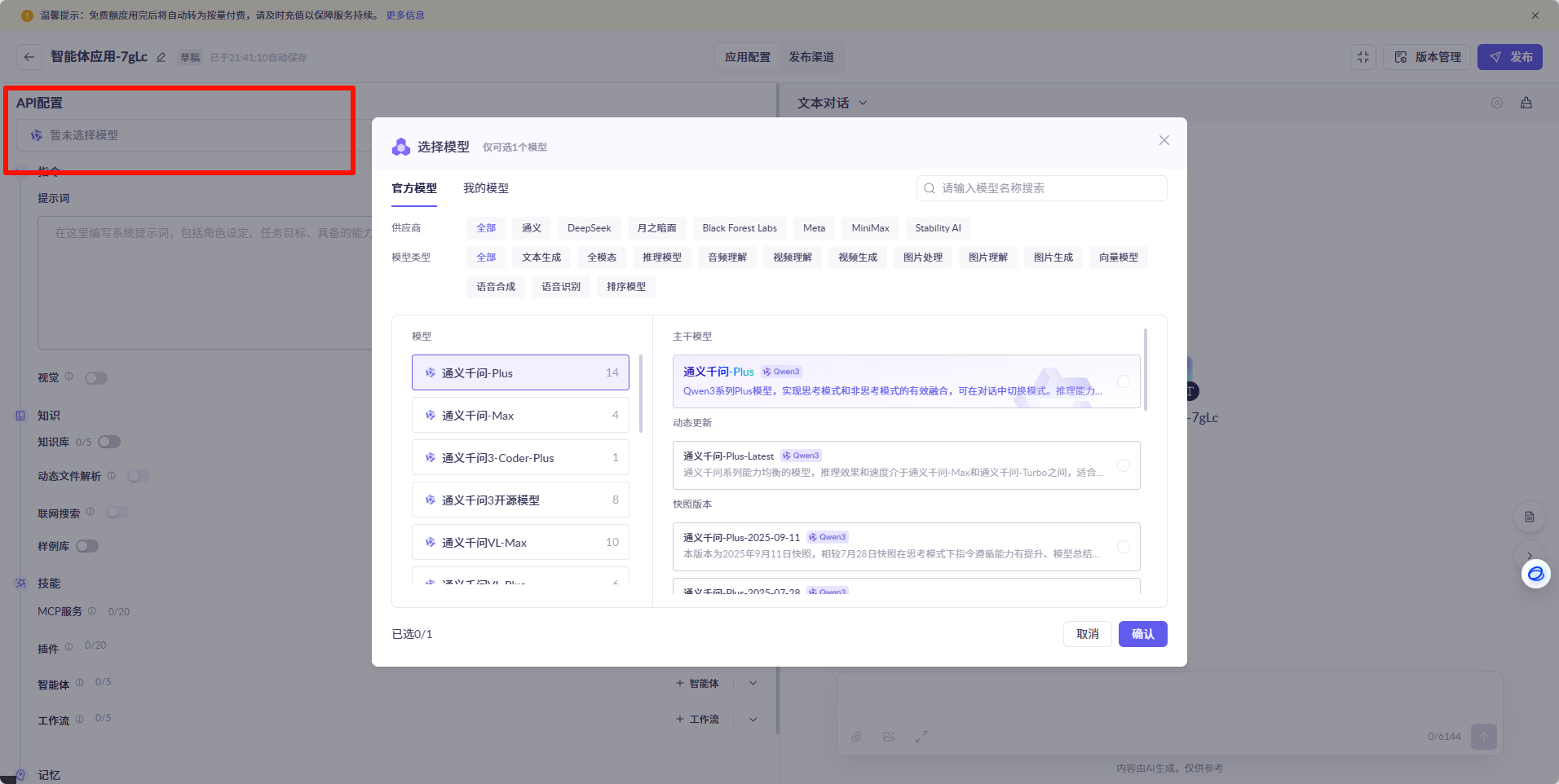Select the radio button for 通义千问-Plus
1559x784 pixels.
(x=1124, y=381)
